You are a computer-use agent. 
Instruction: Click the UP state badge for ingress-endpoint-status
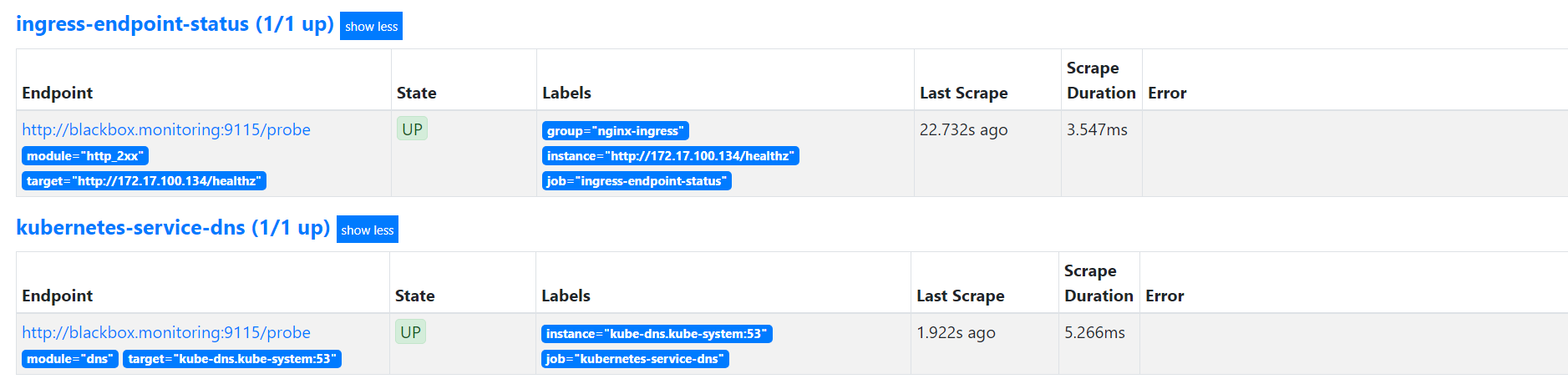click(x=412, y=129)
